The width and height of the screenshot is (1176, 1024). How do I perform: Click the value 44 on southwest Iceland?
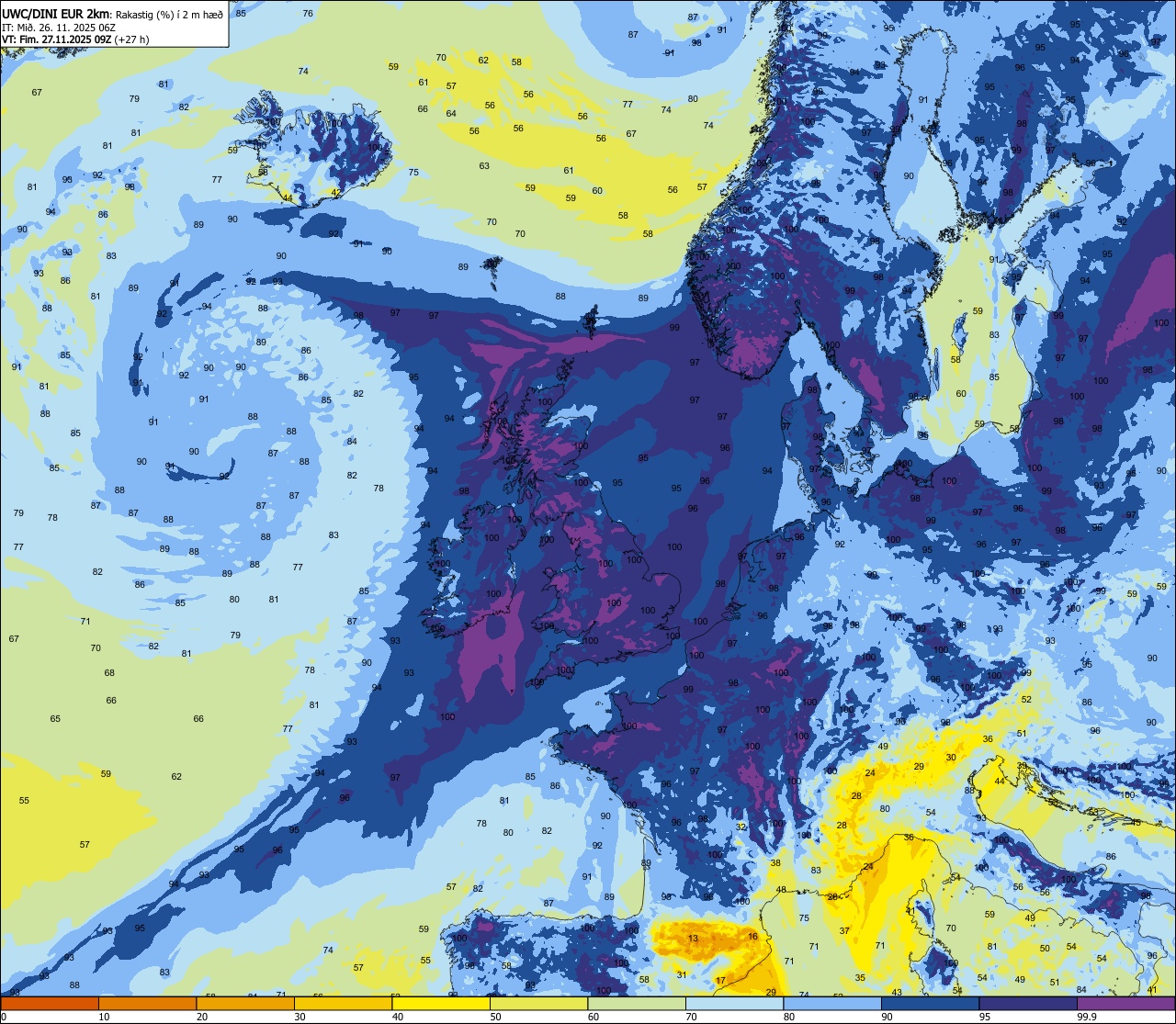click(x=288, y=198)
